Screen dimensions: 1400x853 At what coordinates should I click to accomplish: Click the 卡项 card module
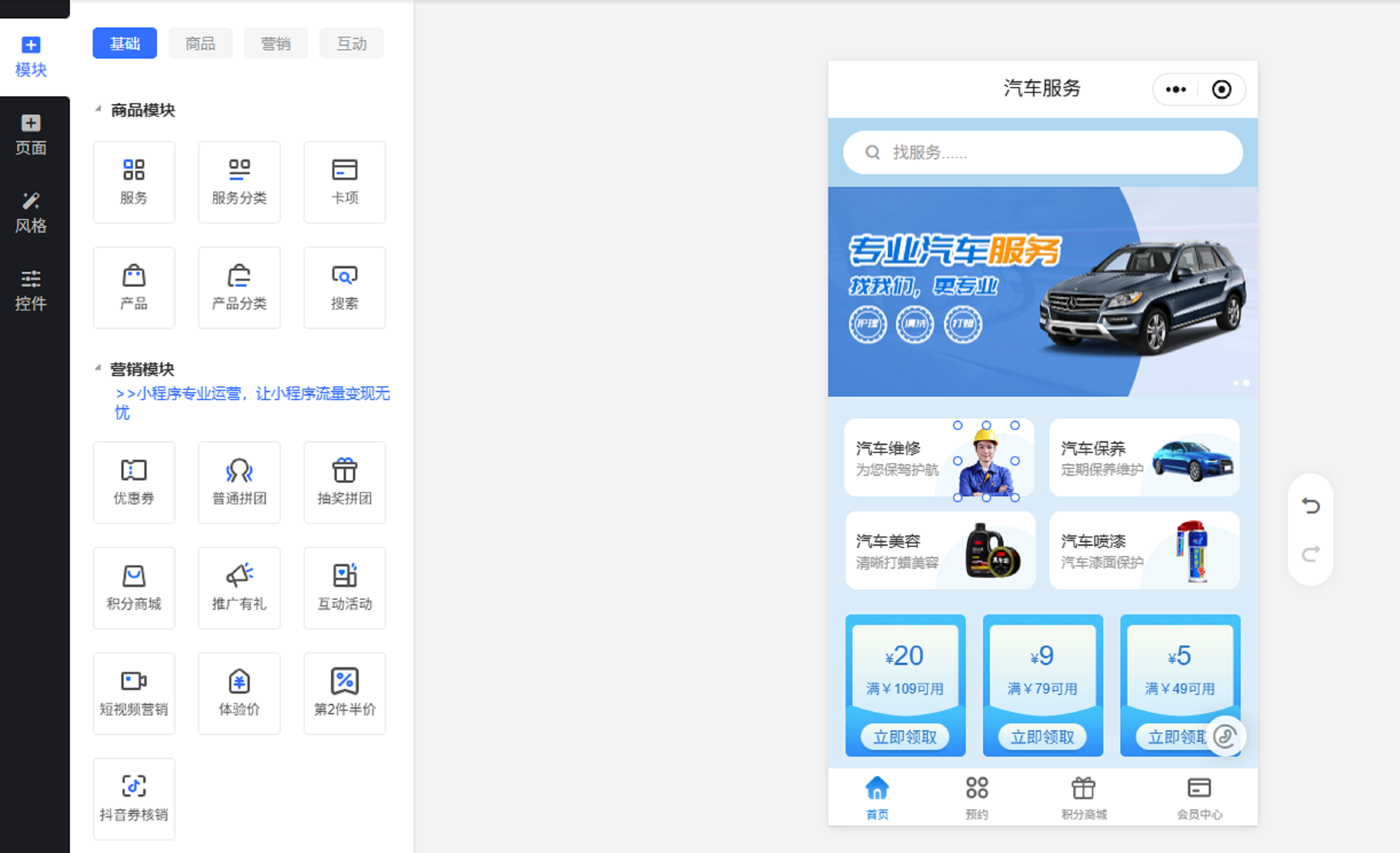click(x=344, y=181)
